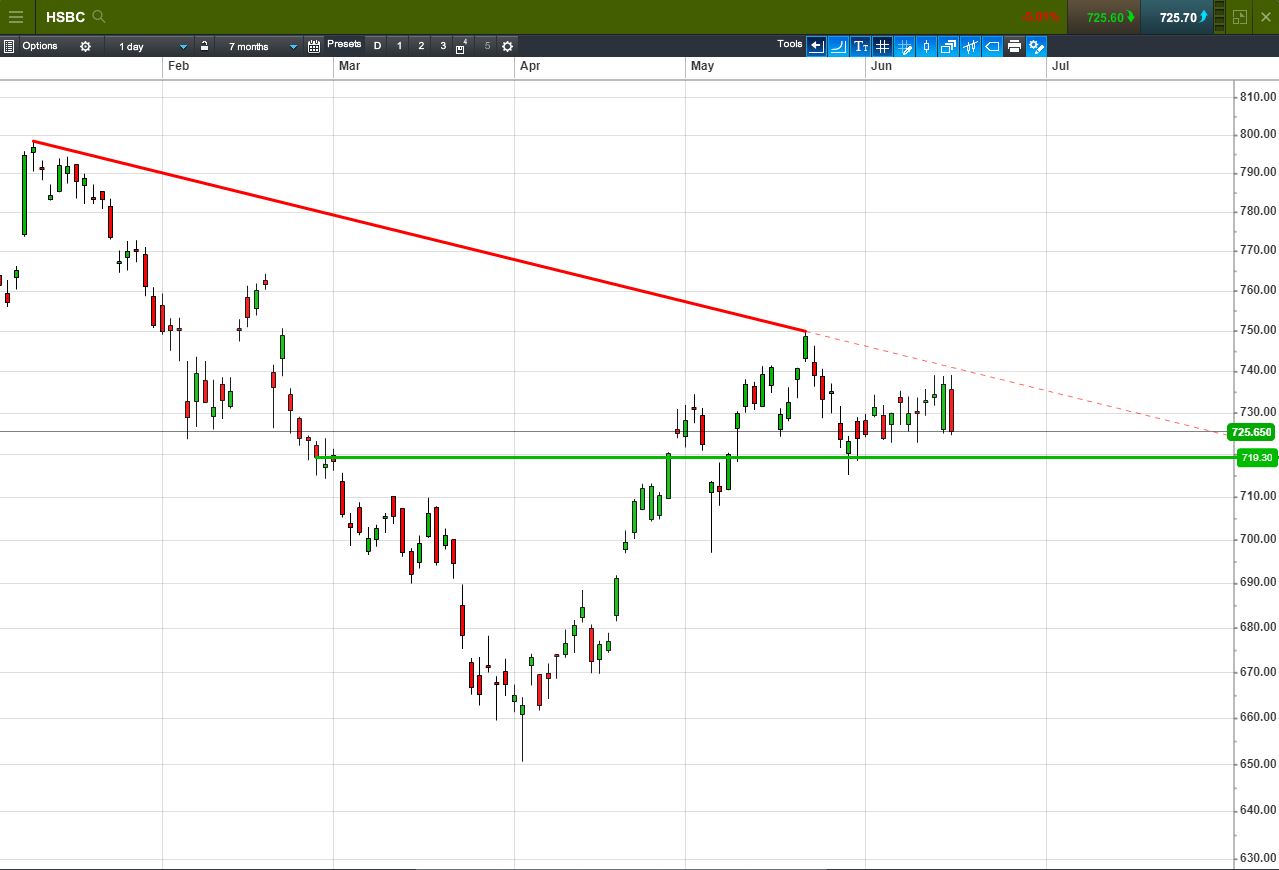Open the Options menu
The image size is (1279, 870).
pos(40,46)
